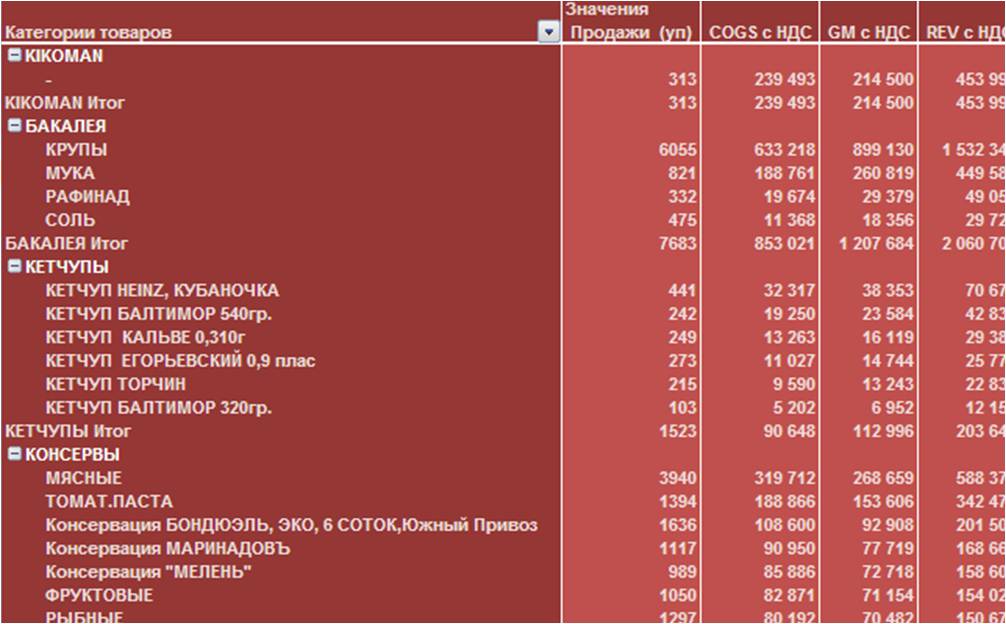The height and width of the screenshot is (624, 1006).
Task: Select the COGS с НДС column header
Action: 760,33
